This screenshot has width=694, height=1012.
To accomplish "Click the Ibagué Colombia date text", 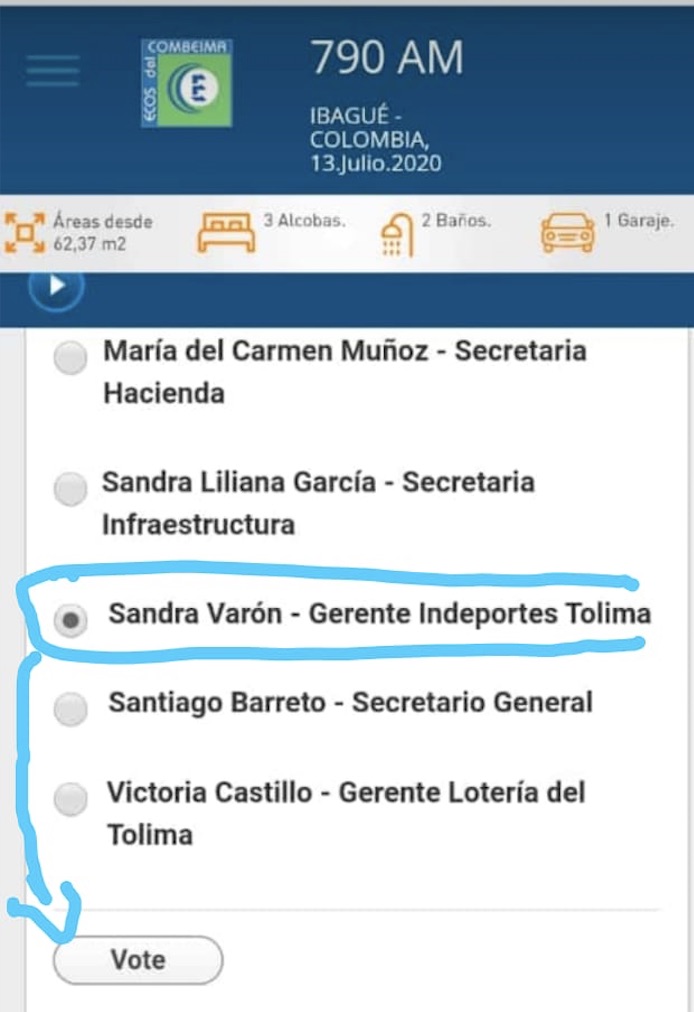I will (x=375, y=141).
